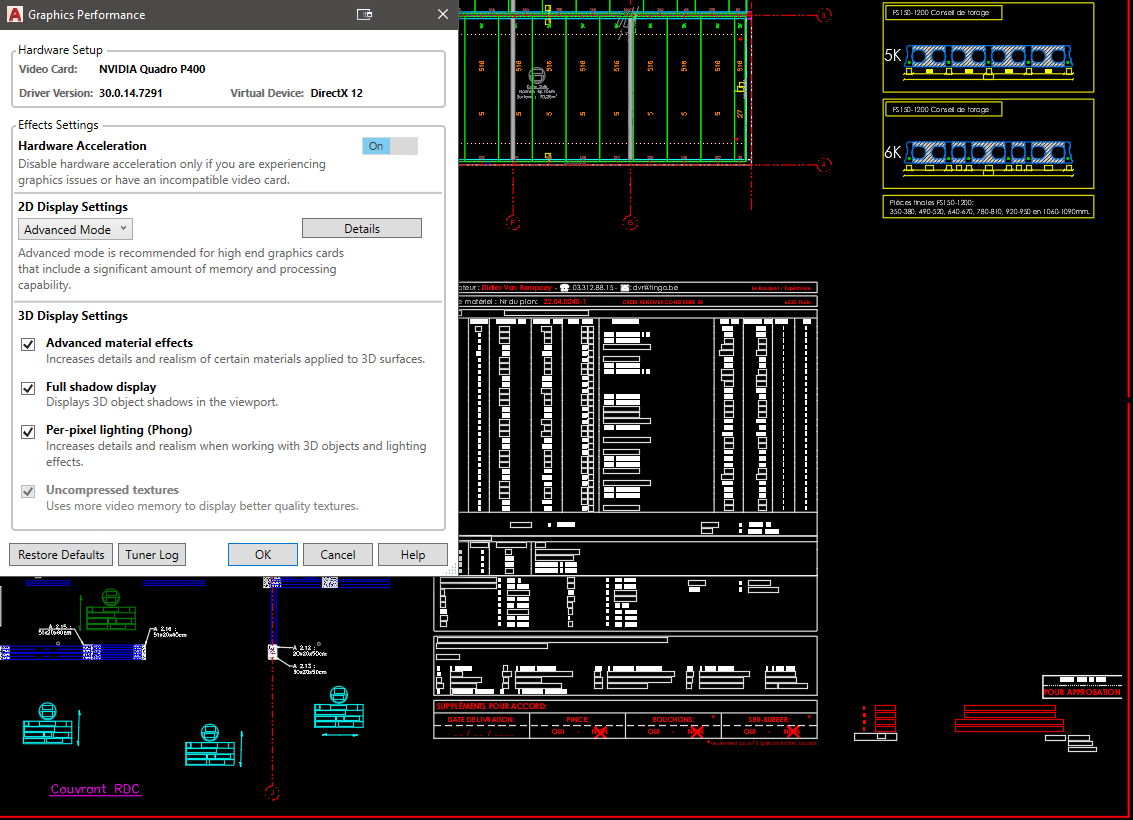
Task: Cancel the Graphics Performance dialog
Action: coord(337,554)
